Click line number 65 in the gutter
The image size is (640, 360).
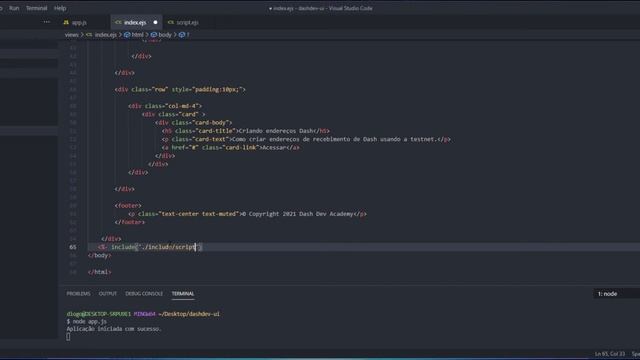73,247
